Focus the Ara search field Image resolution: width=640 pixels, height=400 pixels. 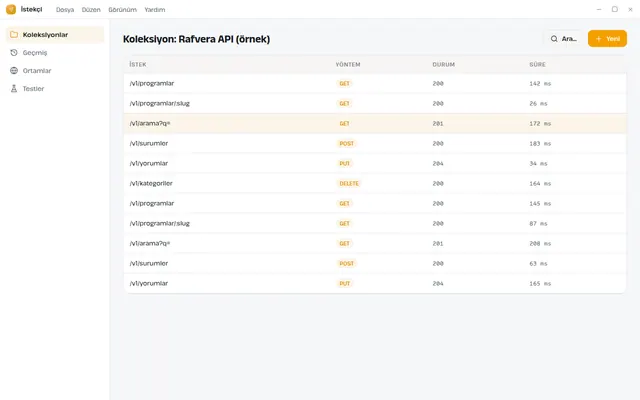(x=564, y=39)
